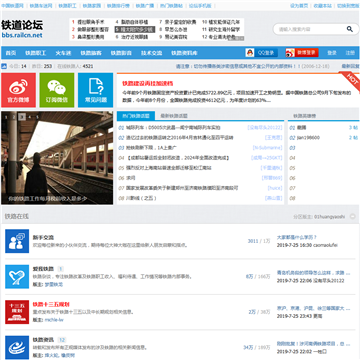Click the stats chart icon beside 今日
Viewport: 360px width, 360px height.
coord(4,66)
